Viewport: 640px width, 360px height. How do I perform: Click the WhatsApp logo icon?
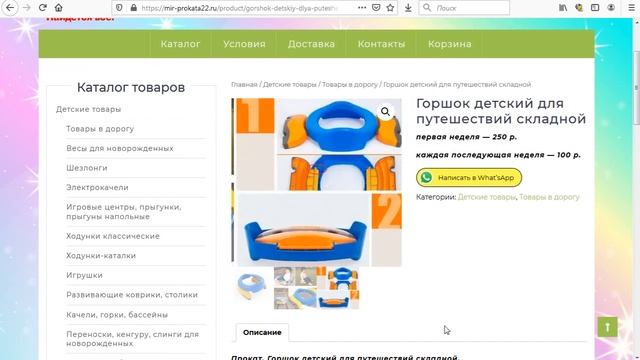426,178
